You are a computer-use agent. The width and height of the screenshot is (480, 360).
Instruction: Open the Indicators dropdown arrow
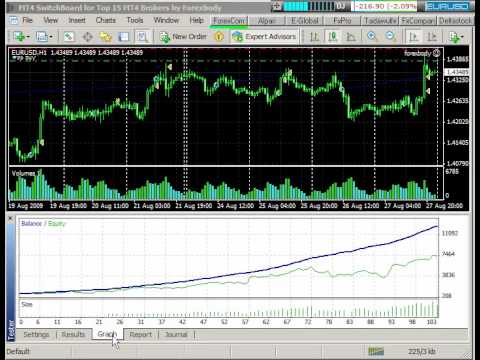[x=462, y=37]
